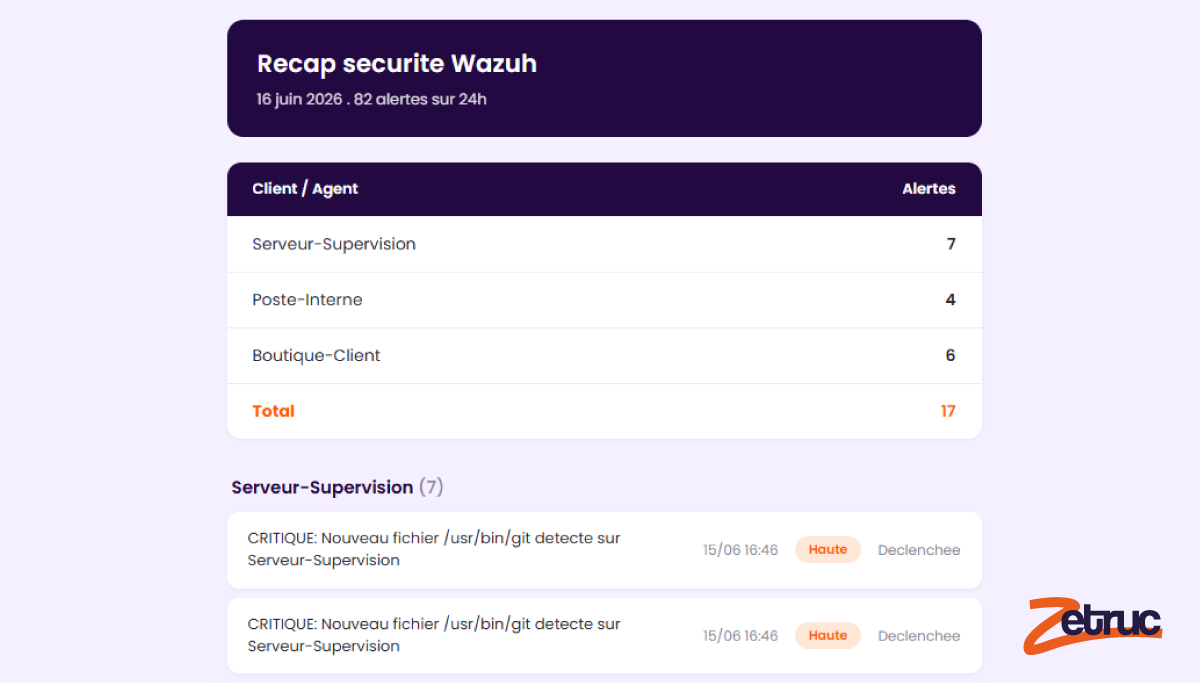This screenshot has height=683, width=1200.
Task: Click alert count 4 for Poste-Interne
Action: 951,300
